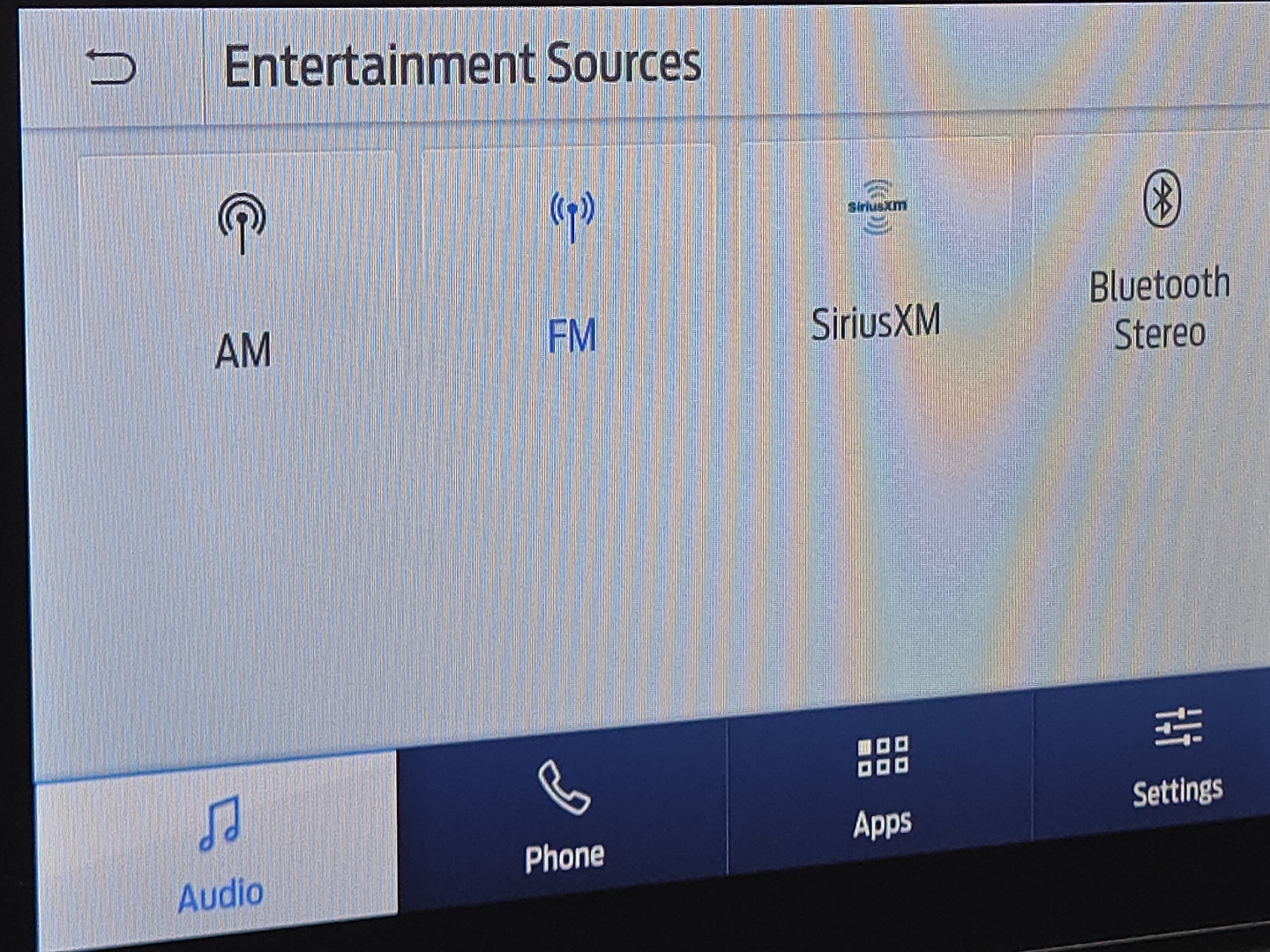This screenshot has height=952, width=1270.
Task: Choose the FM text label
Action: [x=571, y=337]
